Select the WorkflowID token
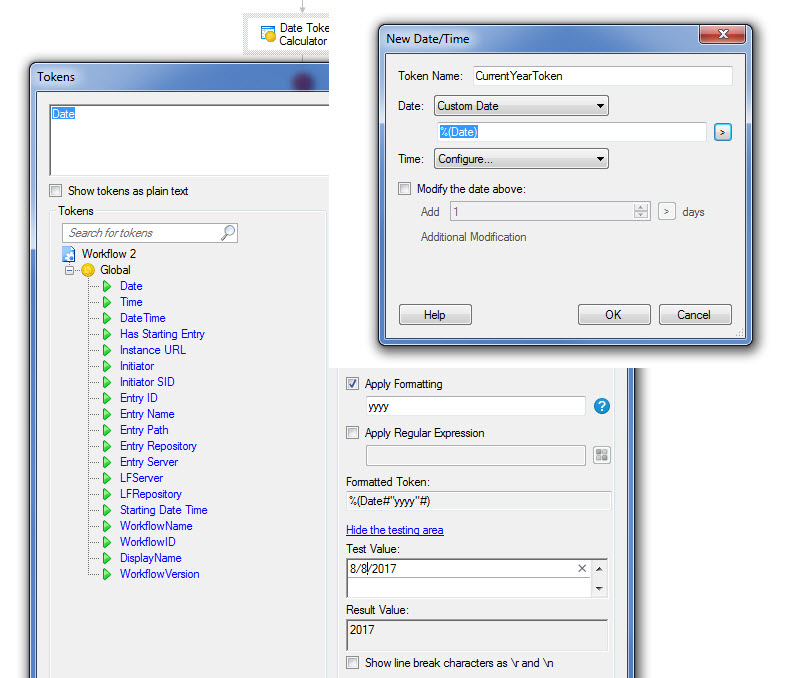 click(147, 542)
